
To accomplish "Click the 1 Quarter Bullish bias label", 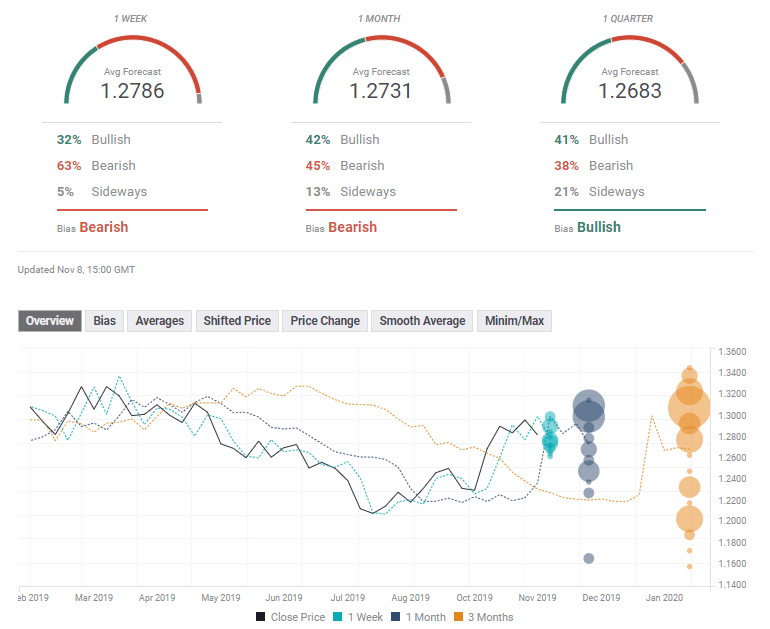I will [x=598, y=227].
